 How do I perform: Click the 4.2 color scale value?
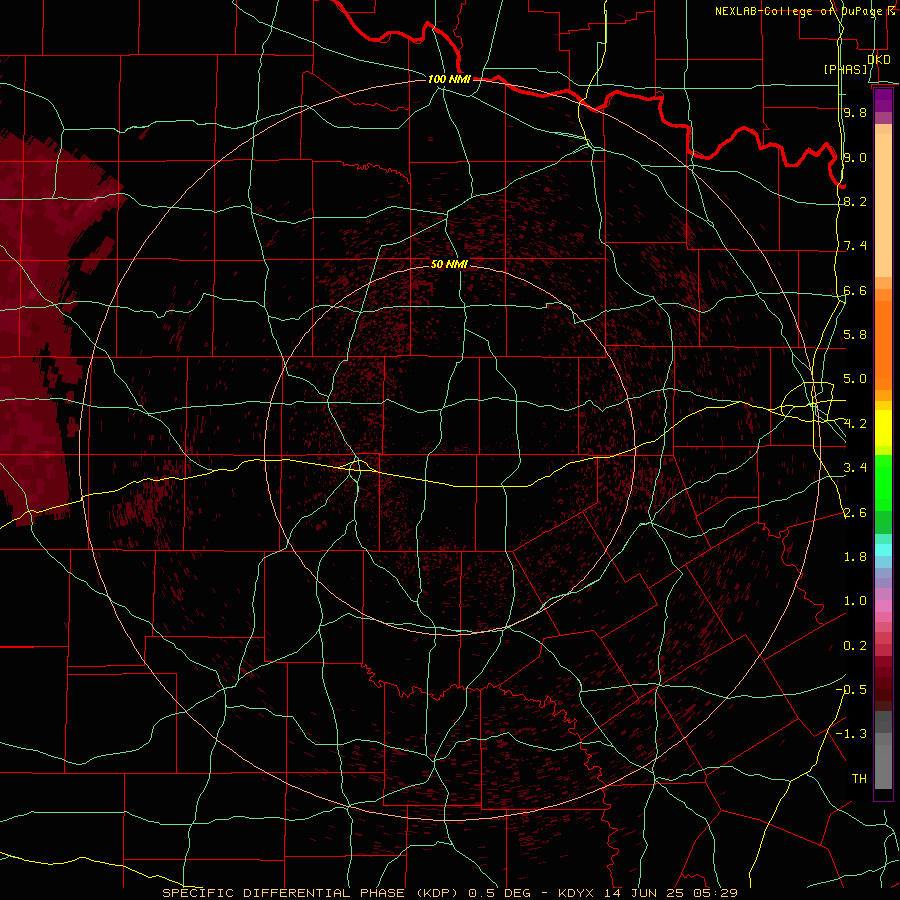point(855,424)
